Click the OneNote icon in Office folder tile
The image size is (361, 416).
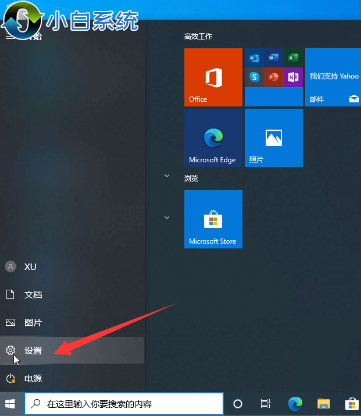[293, 77]
